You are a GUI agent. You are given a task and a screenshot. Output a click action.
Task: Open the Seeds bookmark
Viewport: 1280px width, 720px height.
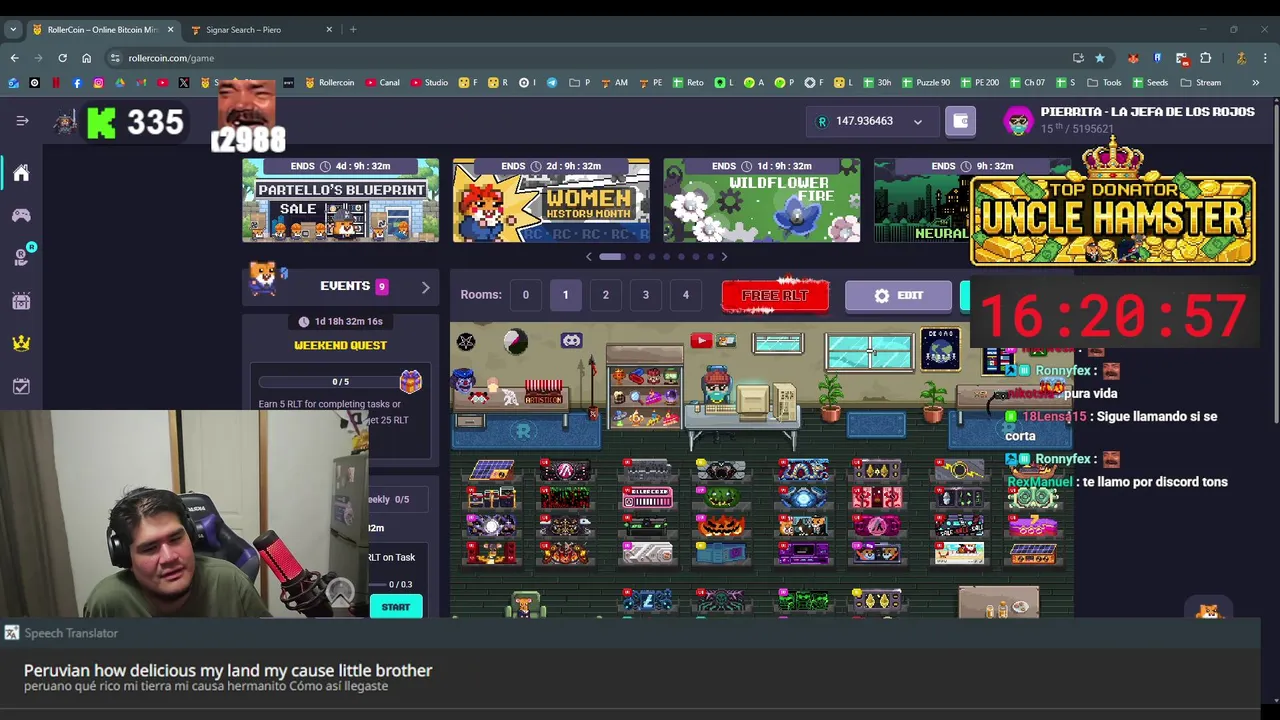pos(1150,83)
